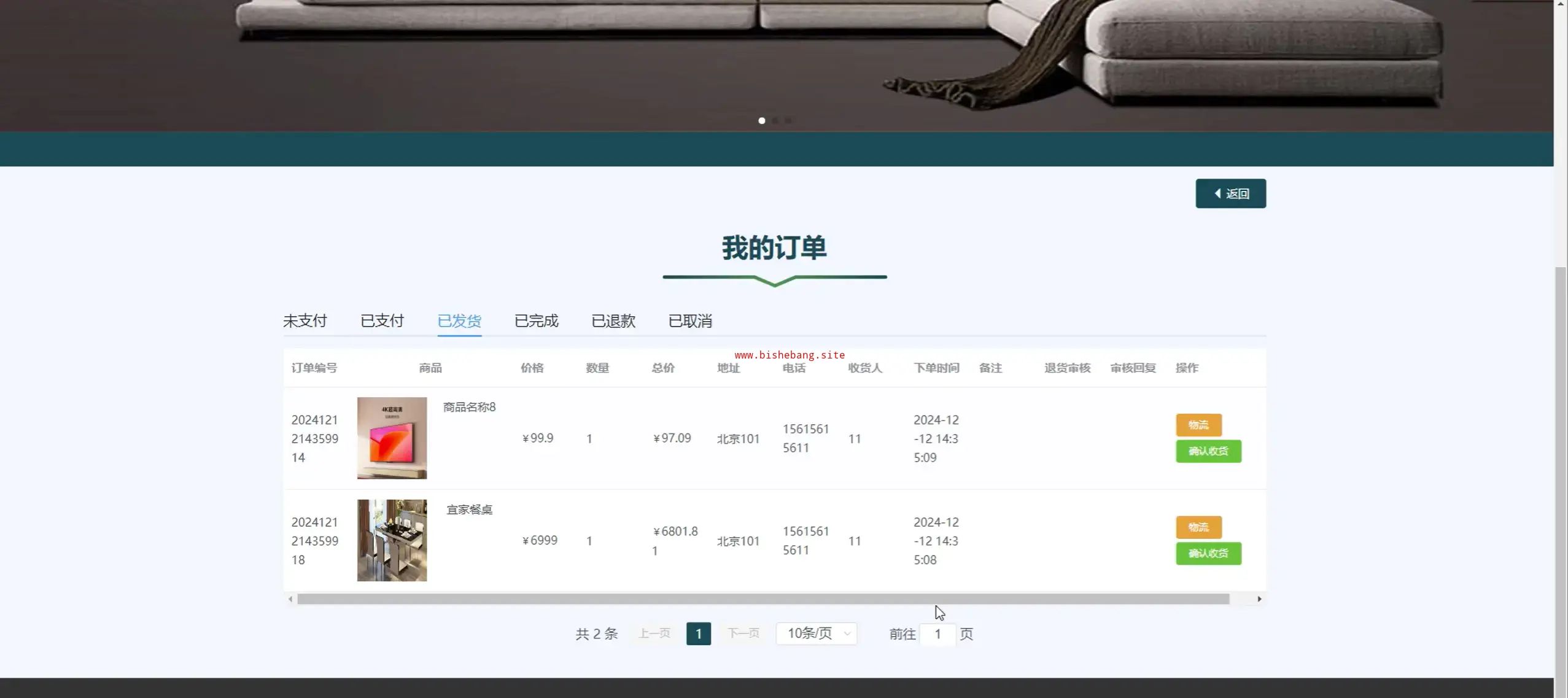This screenshot has width=1568, height=698.
Task: Select the first carousel indicator dot
Action: [x=761, y=121]
